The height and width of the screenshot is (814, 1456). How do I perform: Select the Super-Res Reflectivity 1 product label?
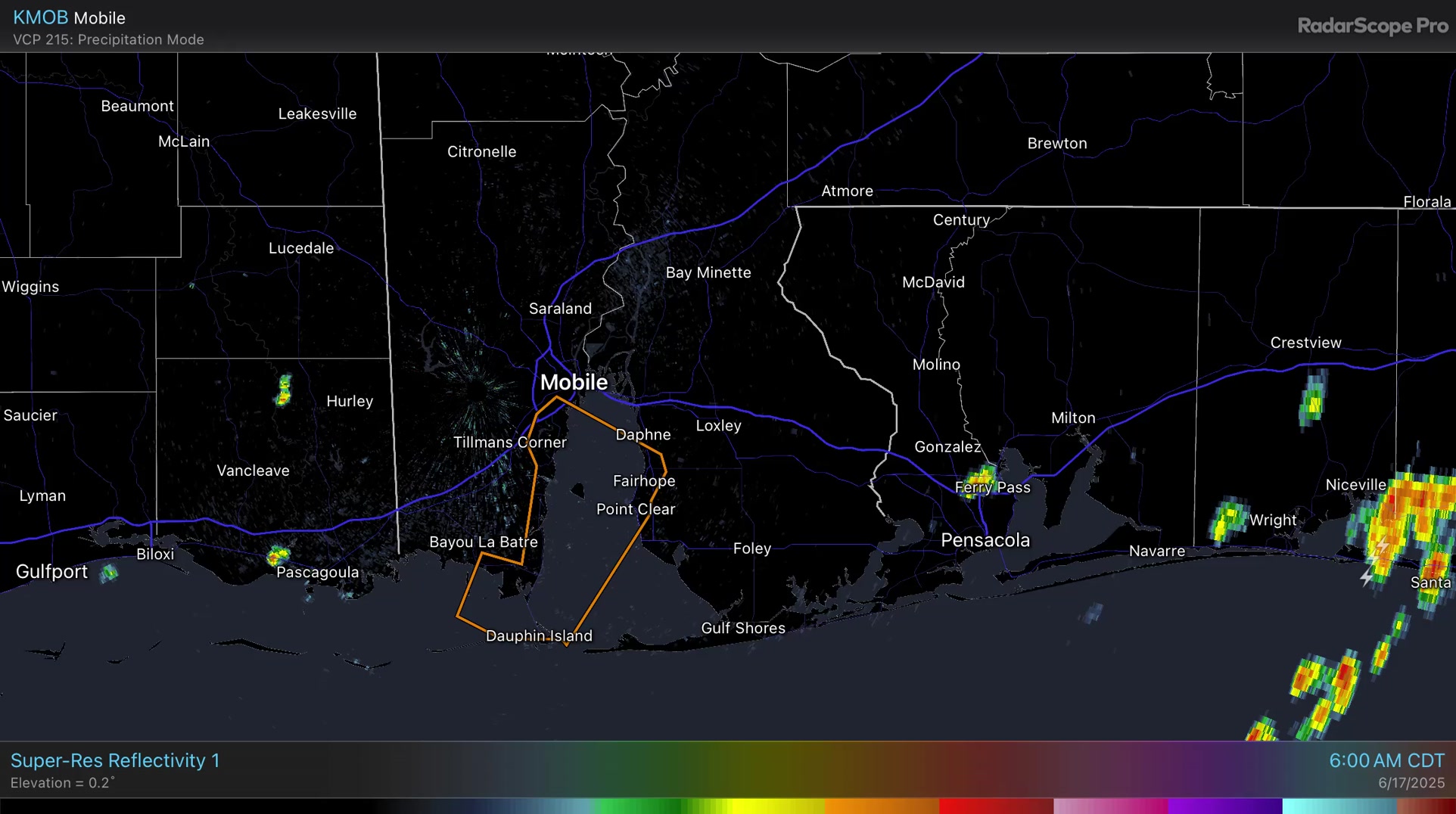115,760
